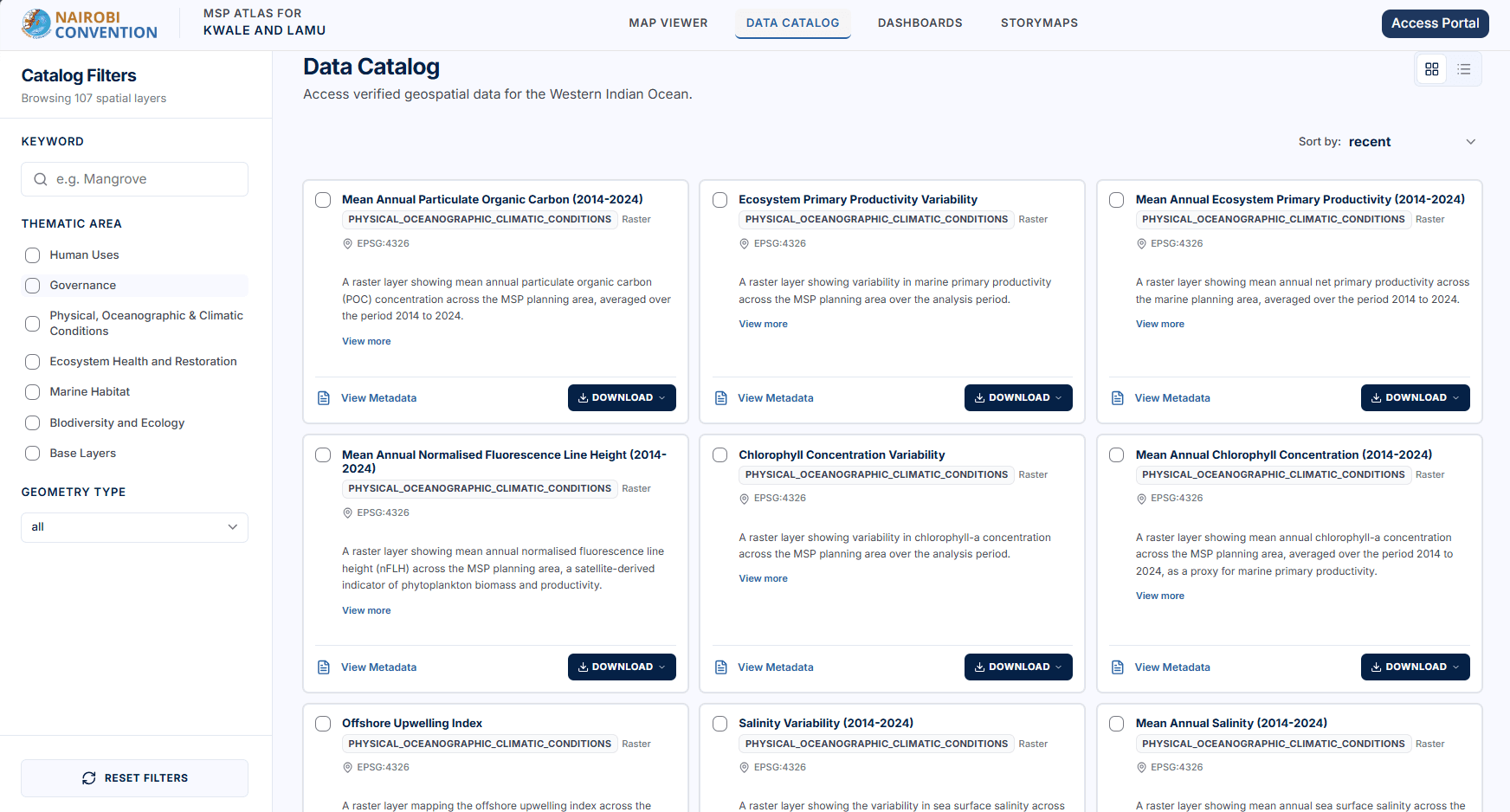
Task: Open View Metadata for Ecosystem Primary Productivity Variability
Action: (776, 398)
